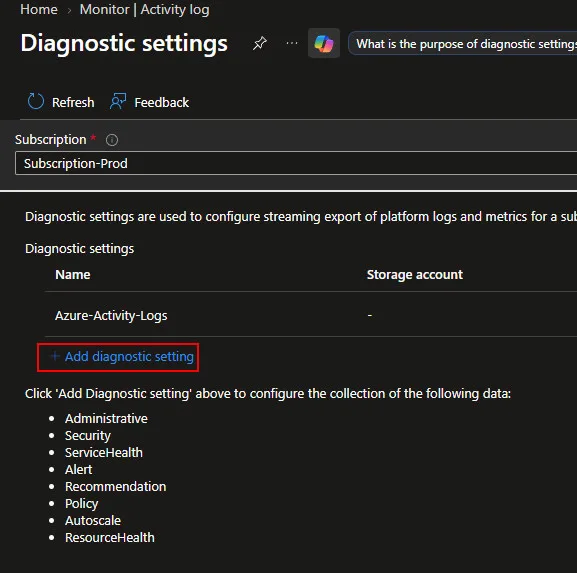Click the plus icon beside Add diagnostic setting

pyautogui.click(x=55, y=356)
